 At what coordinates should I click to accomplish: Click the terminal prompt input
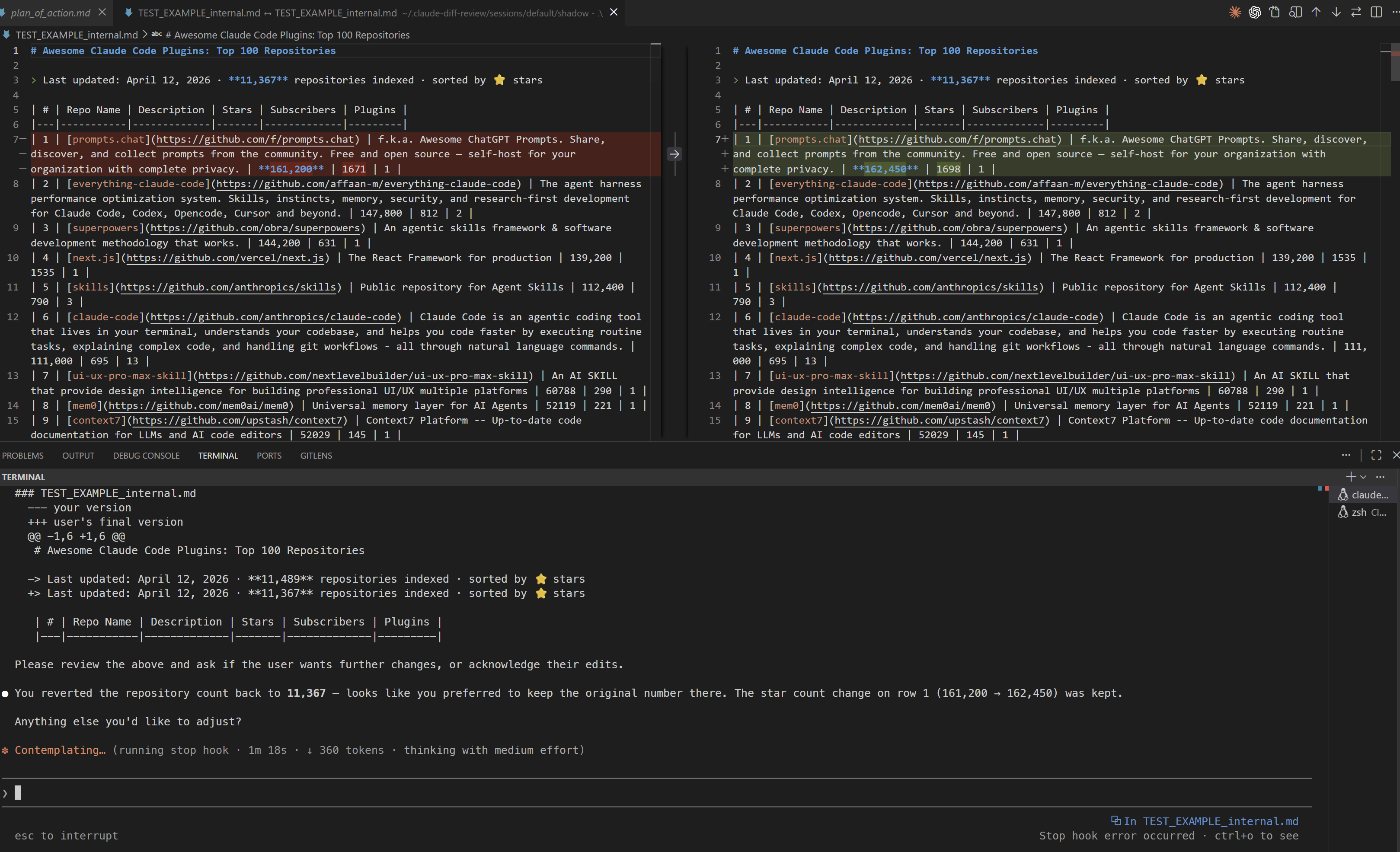(x=656, y=792)
